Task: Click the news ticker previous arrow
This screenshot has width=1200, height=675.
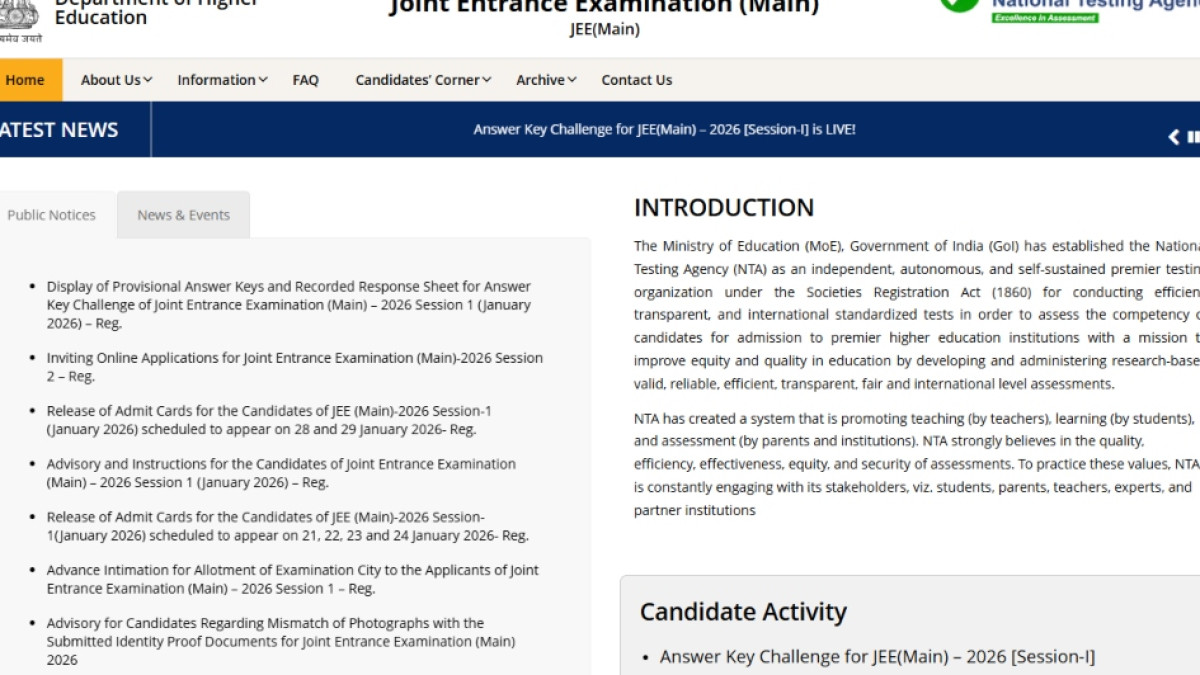Action: coord(1174,137)
